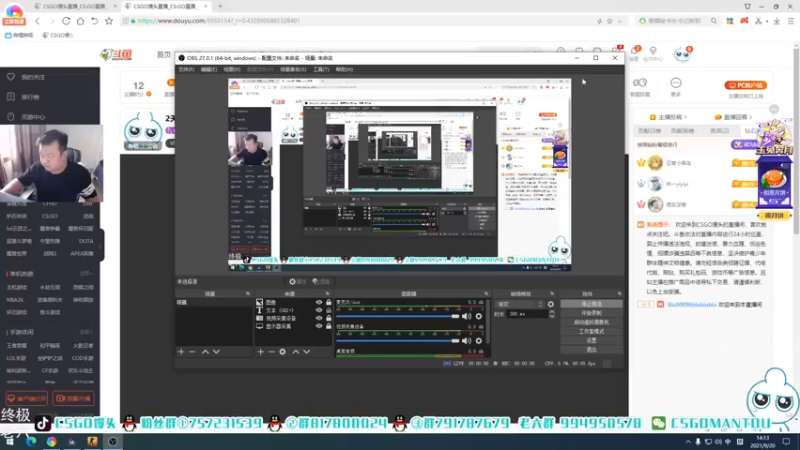Move scene up in OBS Scenes panel

click(x=205, y=352)
